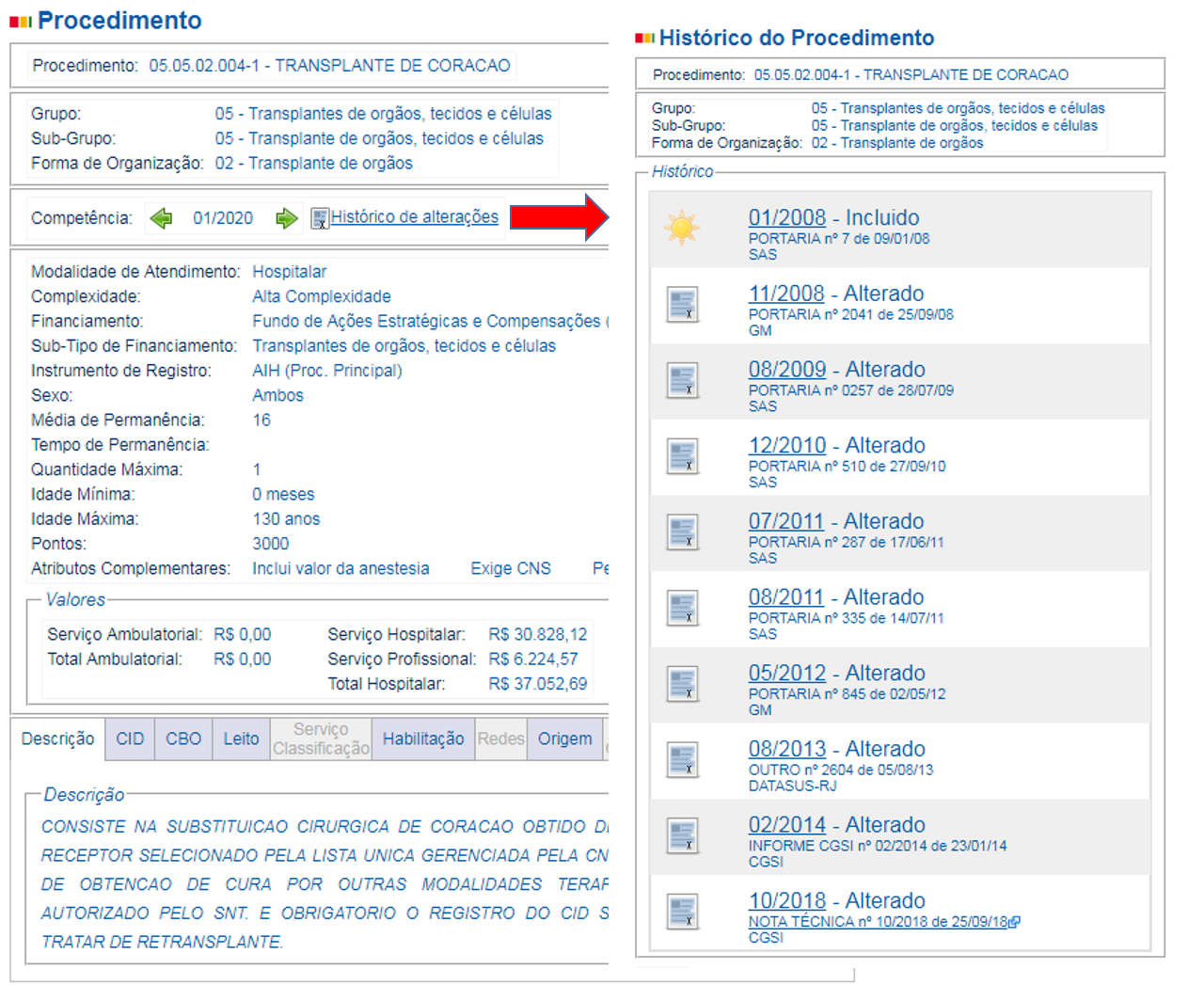Open the 07/2011 history entry link
1204x985 pixels.
tap(785, 521)
